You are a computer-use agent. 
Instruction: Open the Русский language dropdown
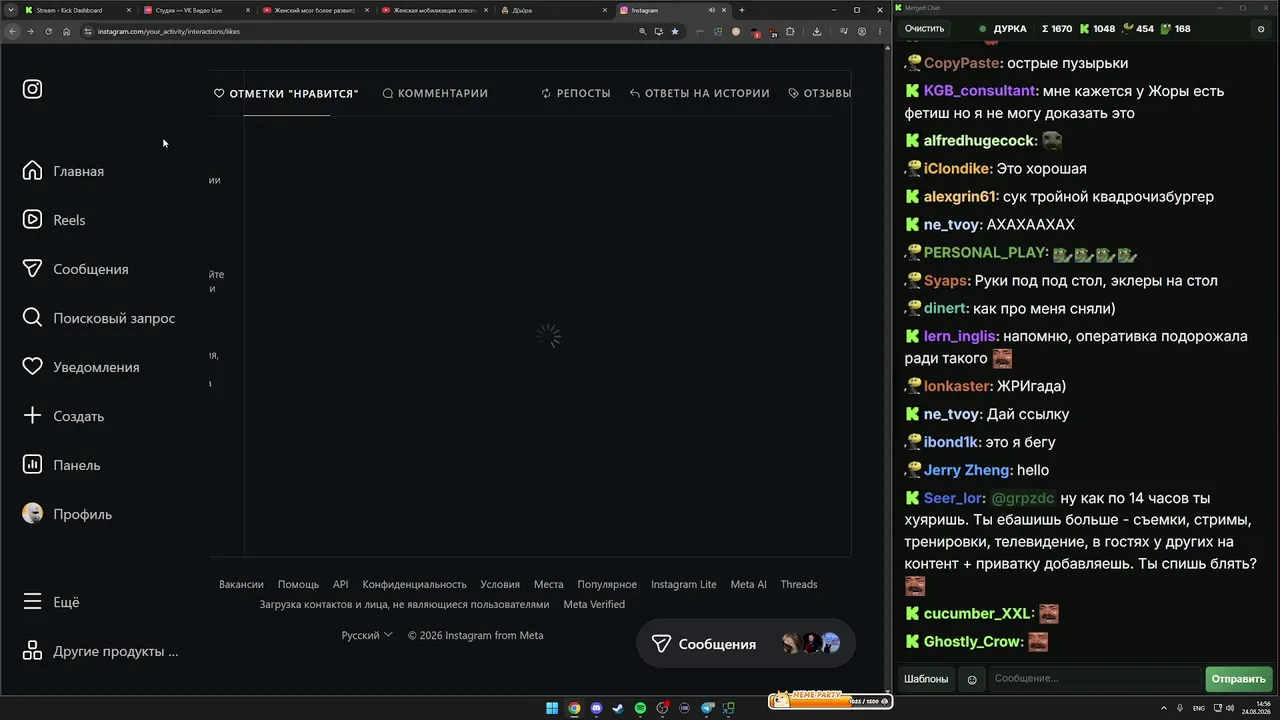(x=367, y=635)
